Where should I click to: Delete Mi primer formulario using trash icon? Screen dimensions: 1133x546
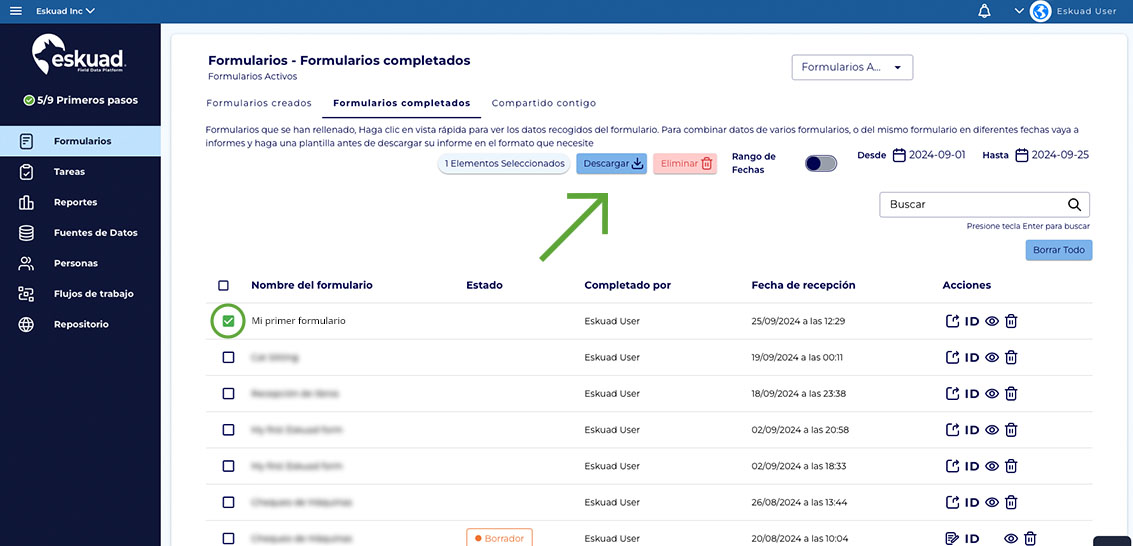[1011, 321]
